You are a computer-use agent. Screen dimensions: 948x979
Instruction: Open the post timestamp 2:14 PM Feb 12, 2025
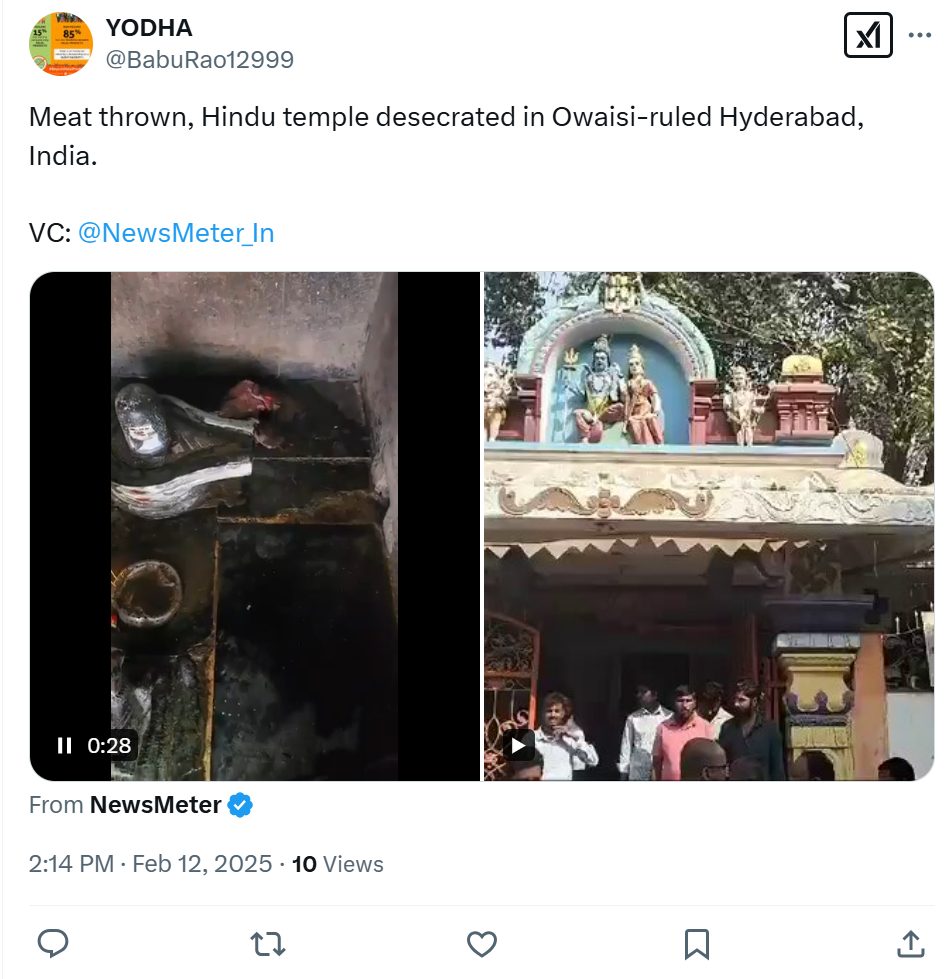[x=150, y=864]
